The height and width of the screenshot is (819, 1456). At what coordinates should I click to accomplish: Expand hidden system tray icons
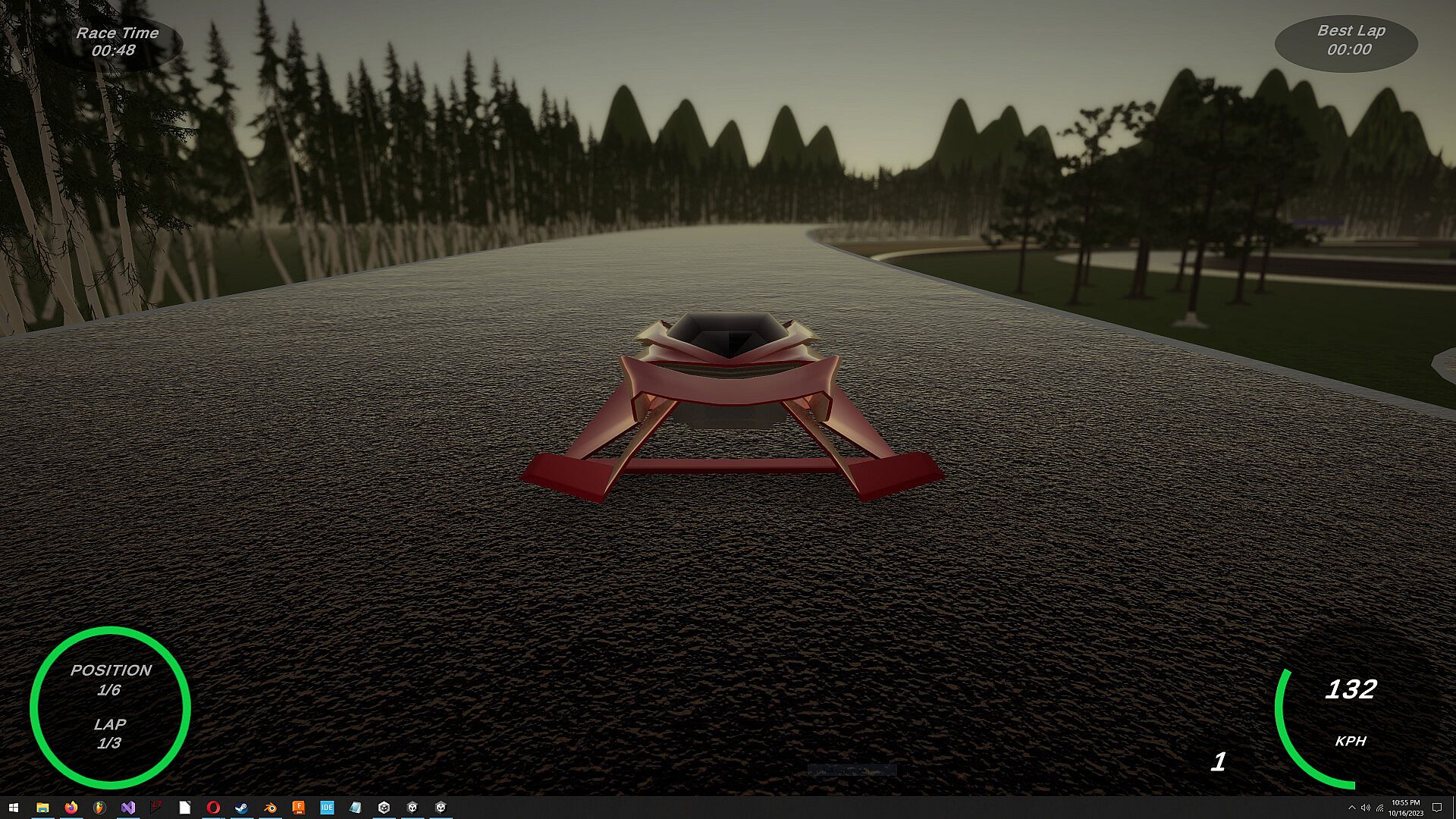pyautogui.click(x=1351, y=808)
